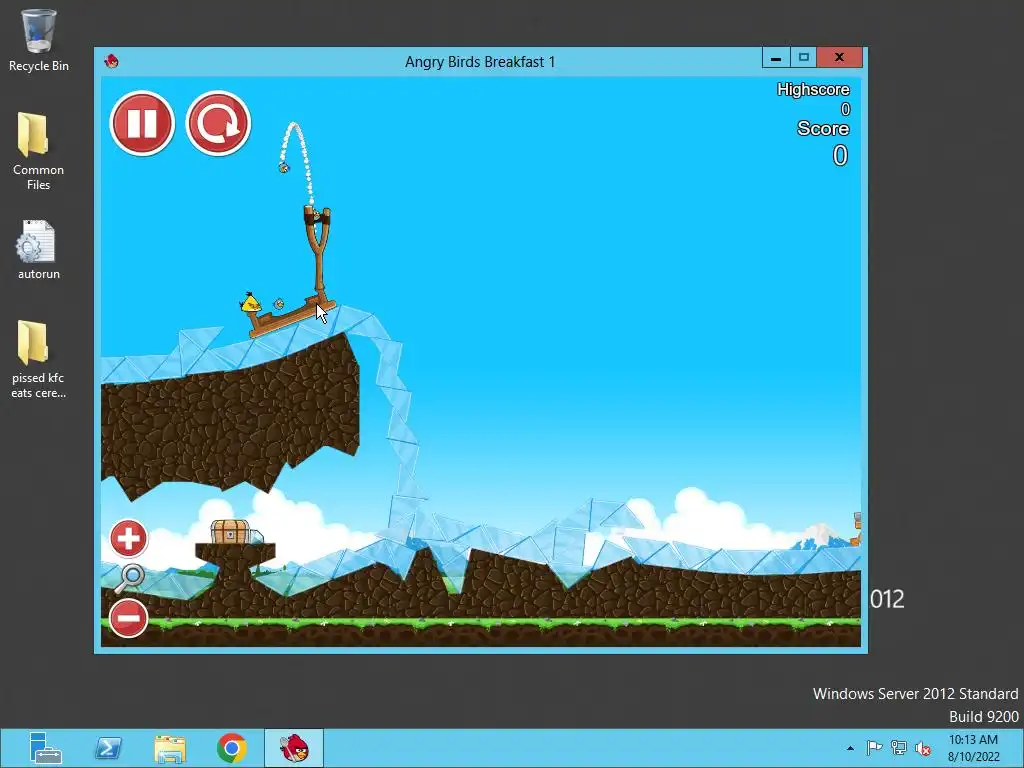
Task: Click the treasure chest on the small platform
Action: [x=231, y=532]
